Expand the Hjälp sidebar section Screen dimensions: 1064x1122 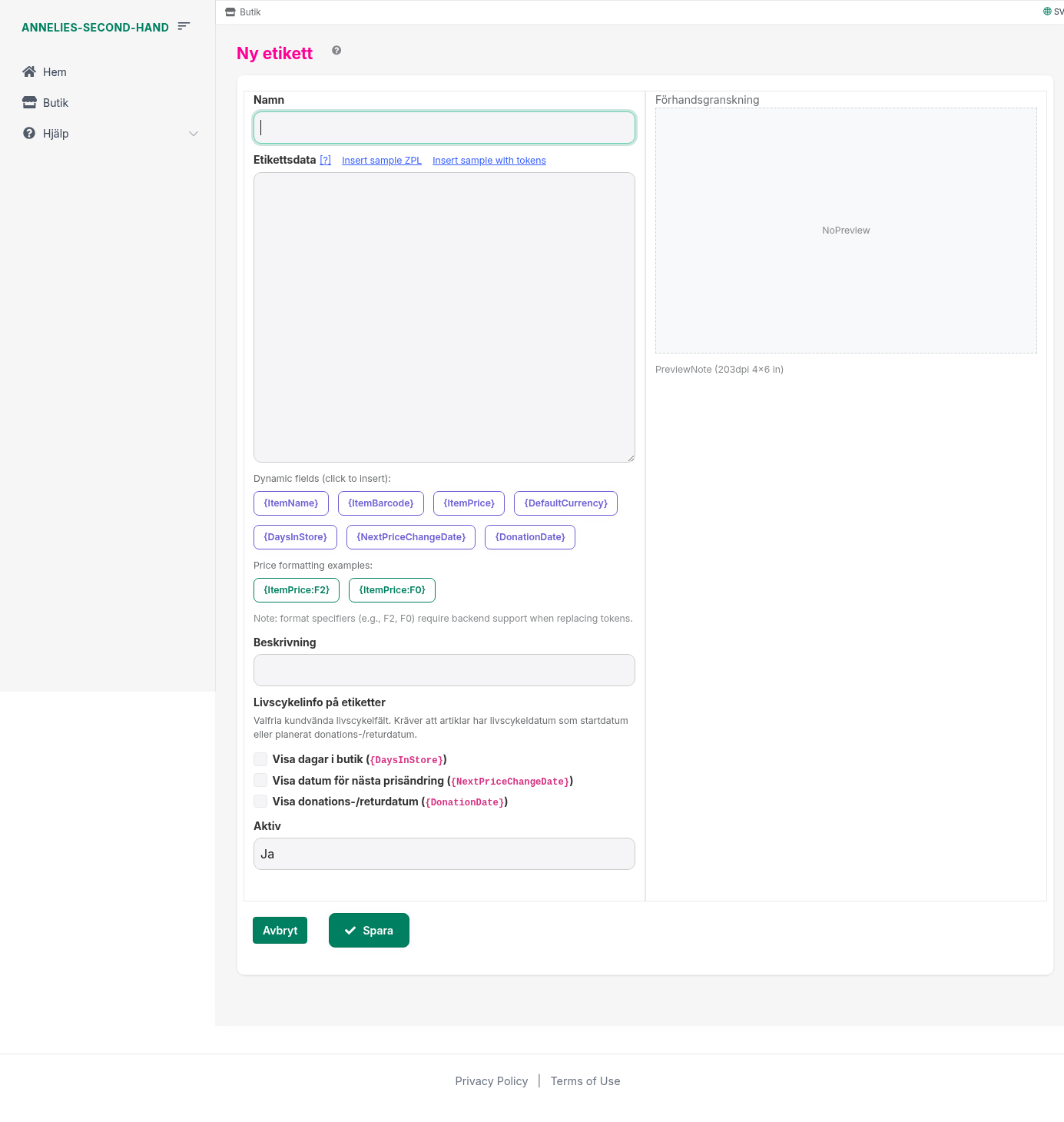point(193,133)
